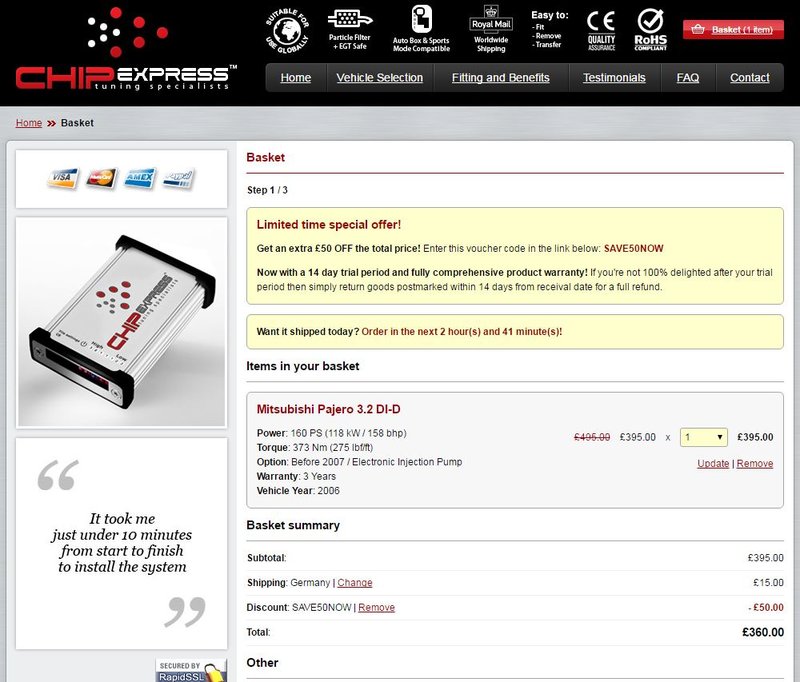This screenshot has width=800, height=682.
Task: View the Testimonials page
Action: pos(614,78)
